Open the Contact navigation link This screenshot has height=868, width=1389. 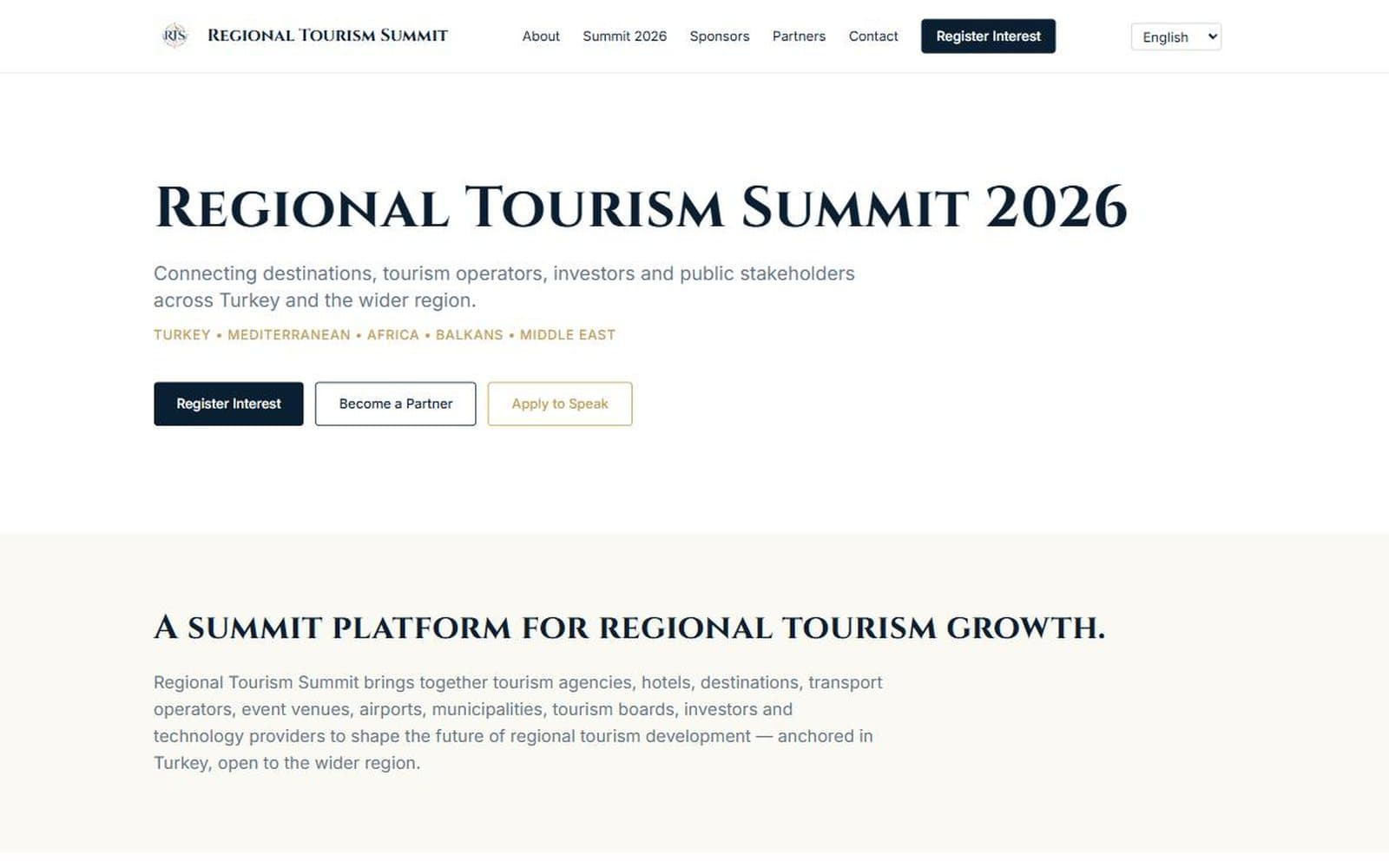pyautogui.click(x=872, y=36)
